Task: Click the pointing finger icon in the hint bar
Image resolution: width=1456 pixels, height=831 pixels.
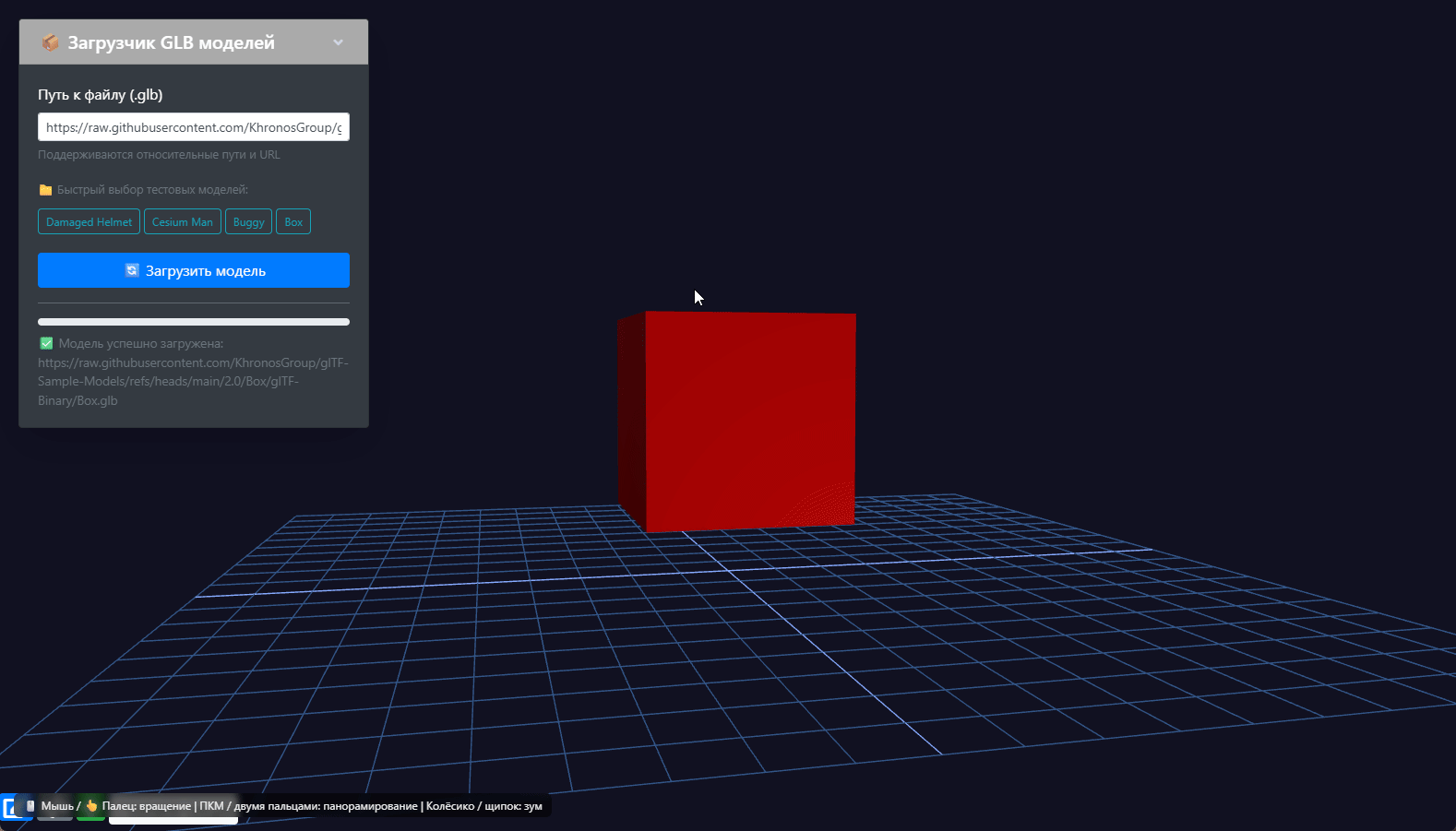Action: point(91,806)
